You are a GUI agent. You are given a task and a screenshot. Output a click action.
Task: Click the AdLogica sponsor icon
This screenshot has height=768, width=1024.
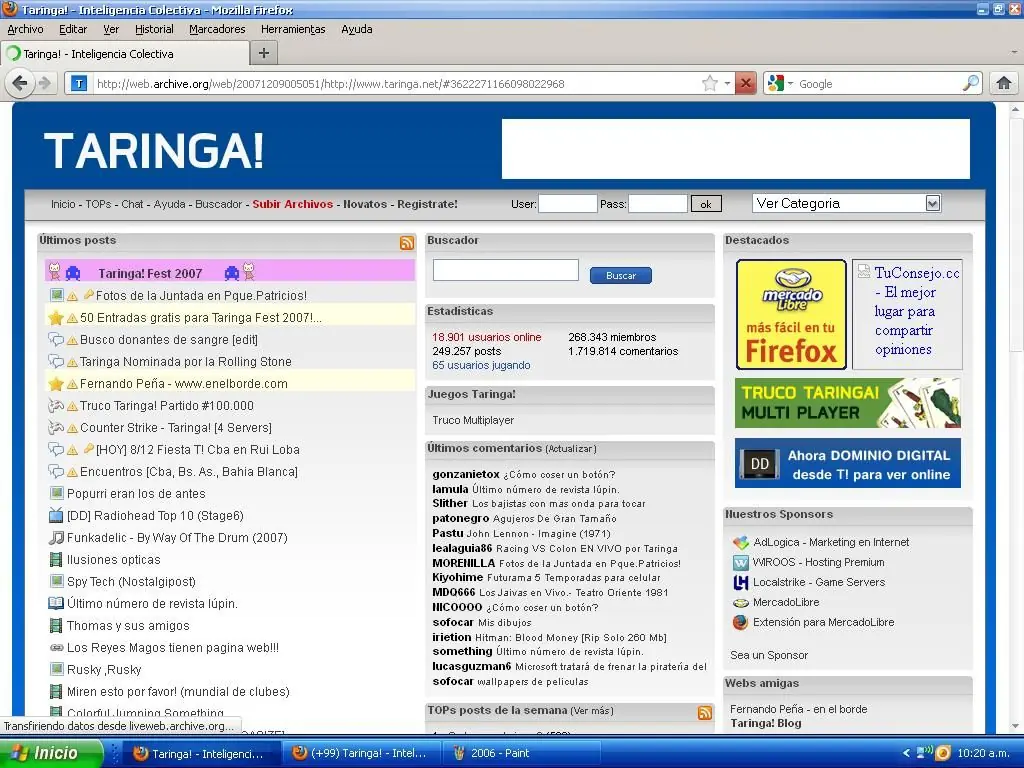[x=740, y=542]
